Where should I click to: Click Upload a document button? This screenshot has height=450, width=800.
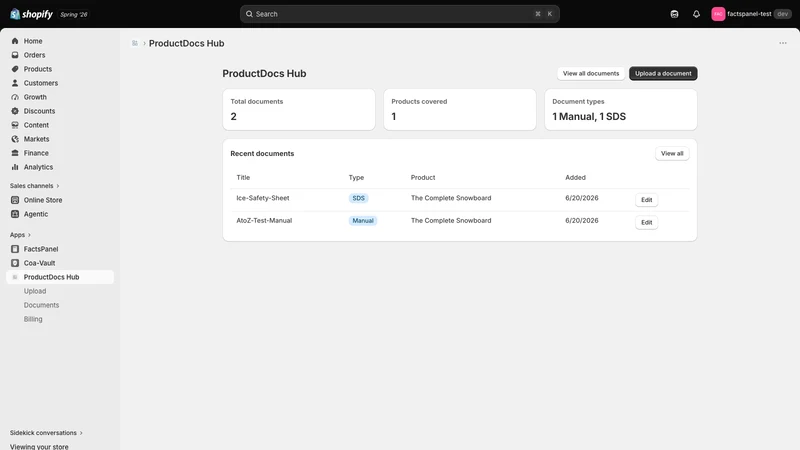pyautogui.click(x=663, y=73)
